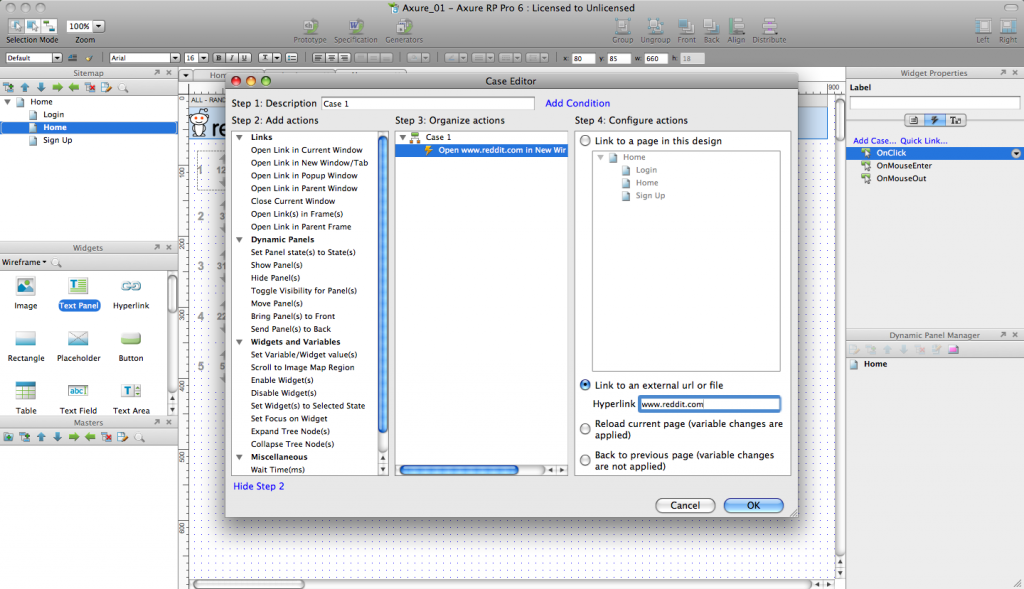The height and width of the screenshot is (589, 1024).
Task: Open the Annotations tab in Widget Properties
Action: coord(914,120)
